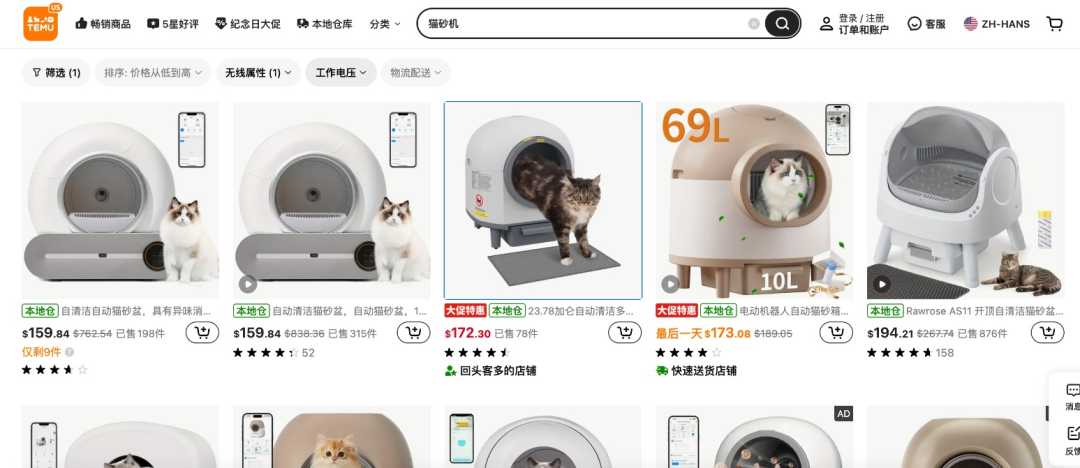The height and width of the screenshot is (468, 1080).
Task: Expand the 无线属性 (1) dropdown
Action: (x=258, y=72)
